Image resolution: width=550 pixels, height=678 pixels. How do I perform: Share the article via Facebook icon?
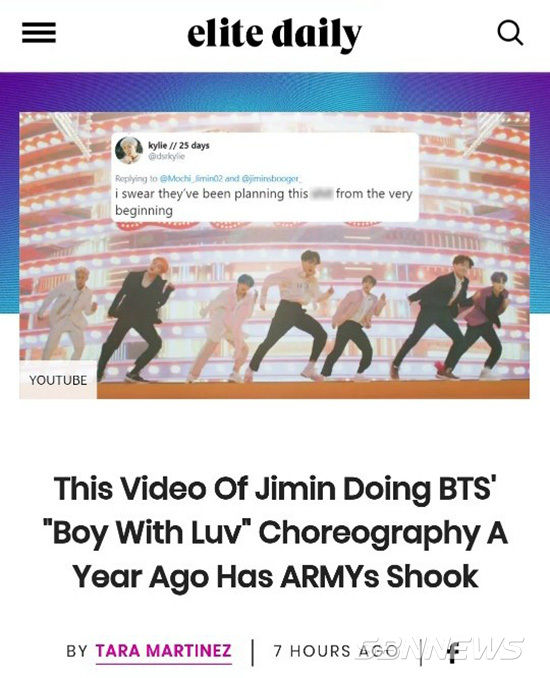tap(452, 652)
